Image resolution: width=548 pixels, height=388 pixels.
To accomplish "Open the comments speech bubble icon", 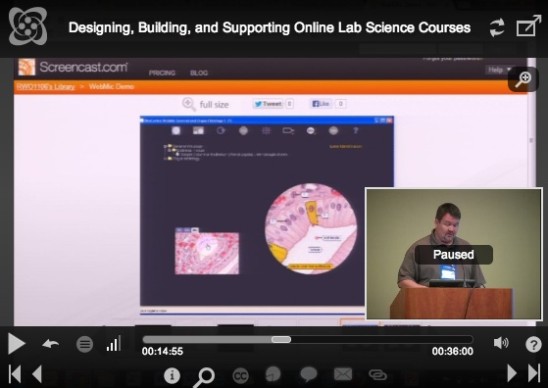I will point(309,374).
